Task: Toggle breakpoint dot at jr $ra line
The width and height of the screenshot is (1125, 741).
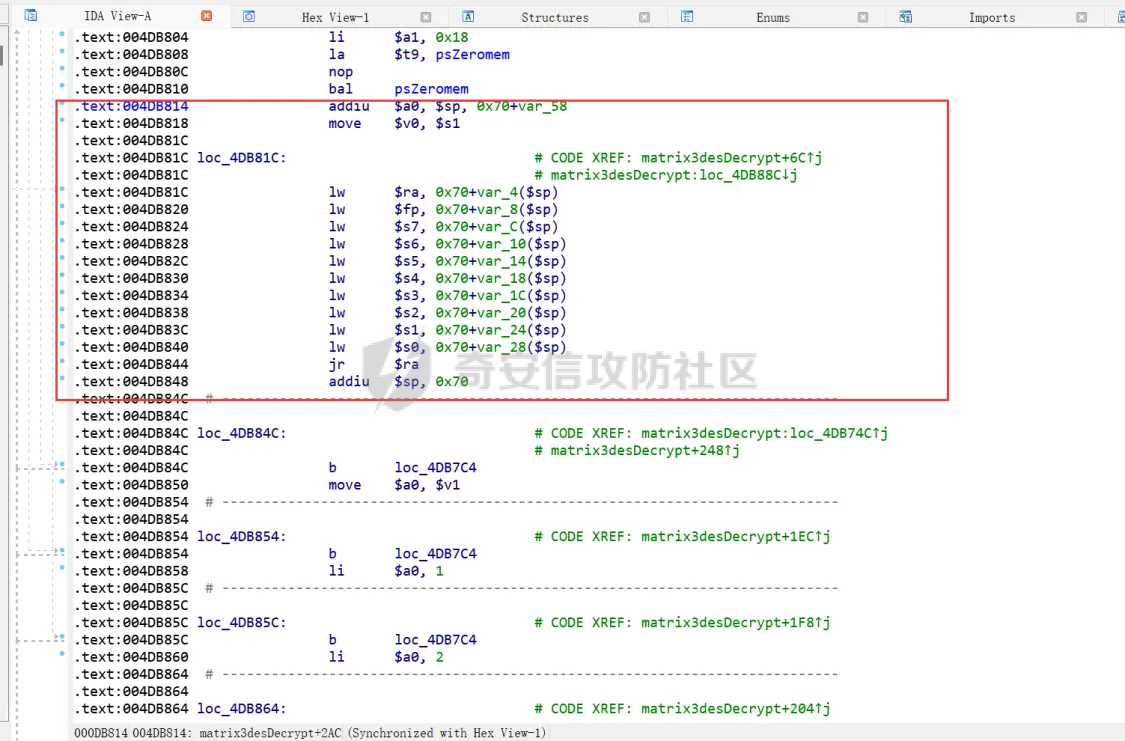Action: [62, 364]
